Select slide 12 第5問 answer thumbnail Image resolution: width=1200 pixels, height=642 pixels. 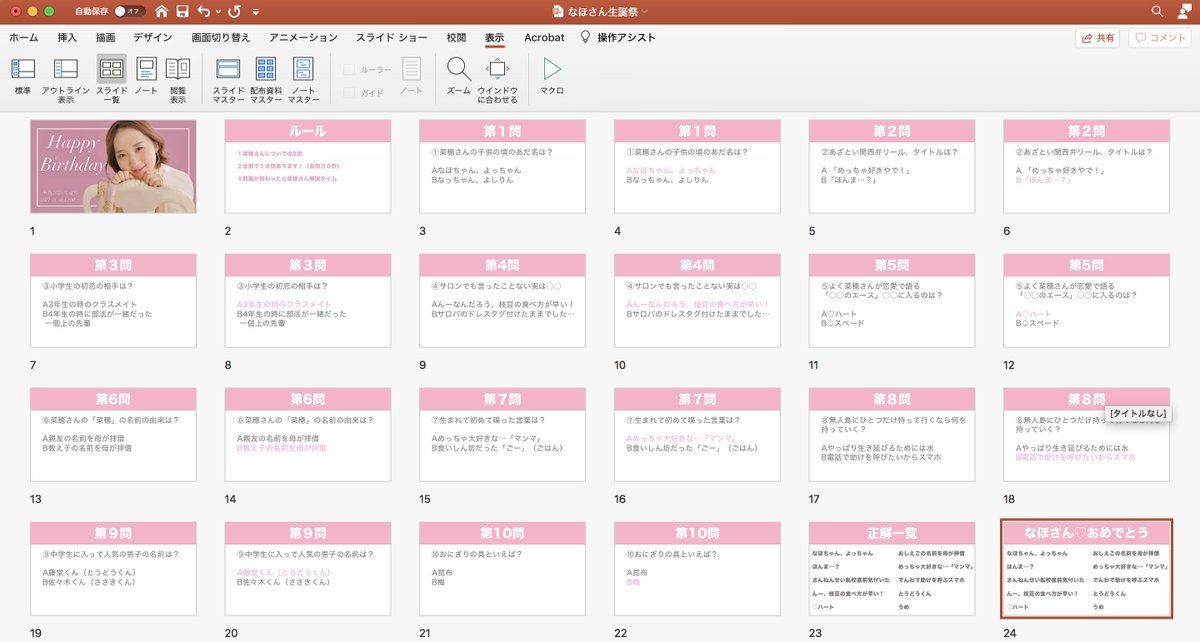click(x=1086, y=300)
